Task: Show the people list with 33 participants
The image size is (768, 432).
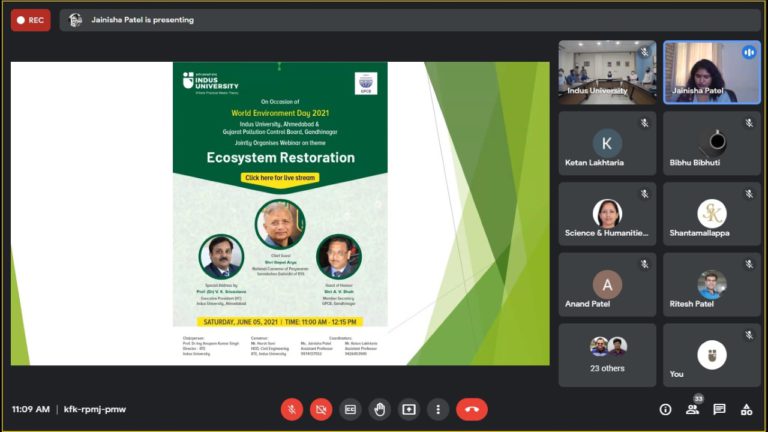Action: (x=692, y=409)
